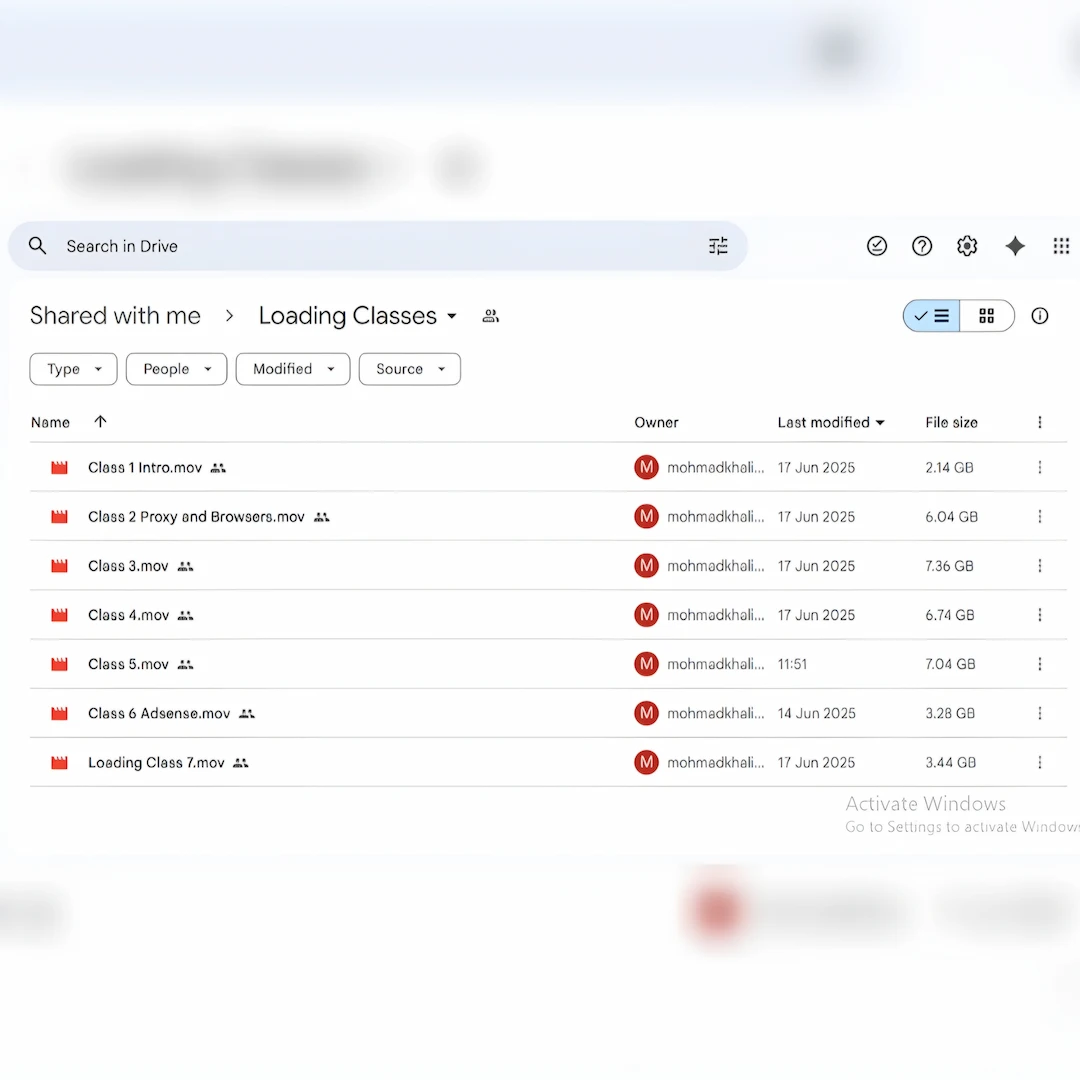Open the Google apps grid
The height and width of the screenshot is (1080, 1080).
pos(1061,246)
